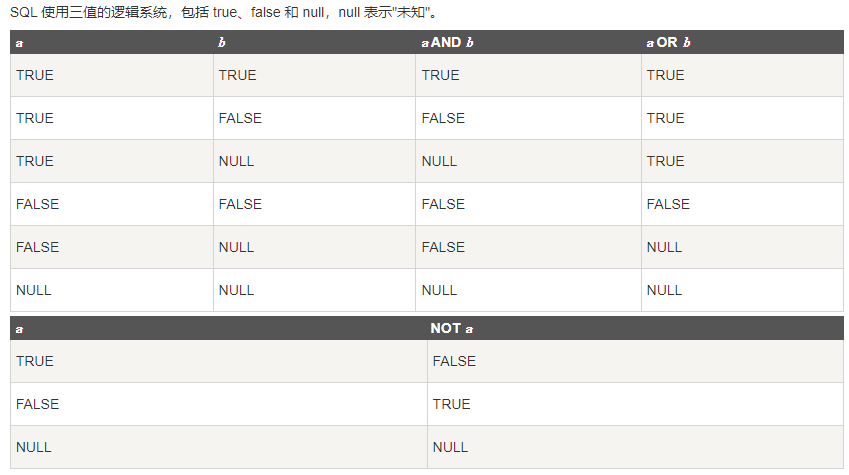This screenshot has height=475, width=849.
Task: Click the intro sentence about SQL three-valued logic
Action: coord(224,12)
